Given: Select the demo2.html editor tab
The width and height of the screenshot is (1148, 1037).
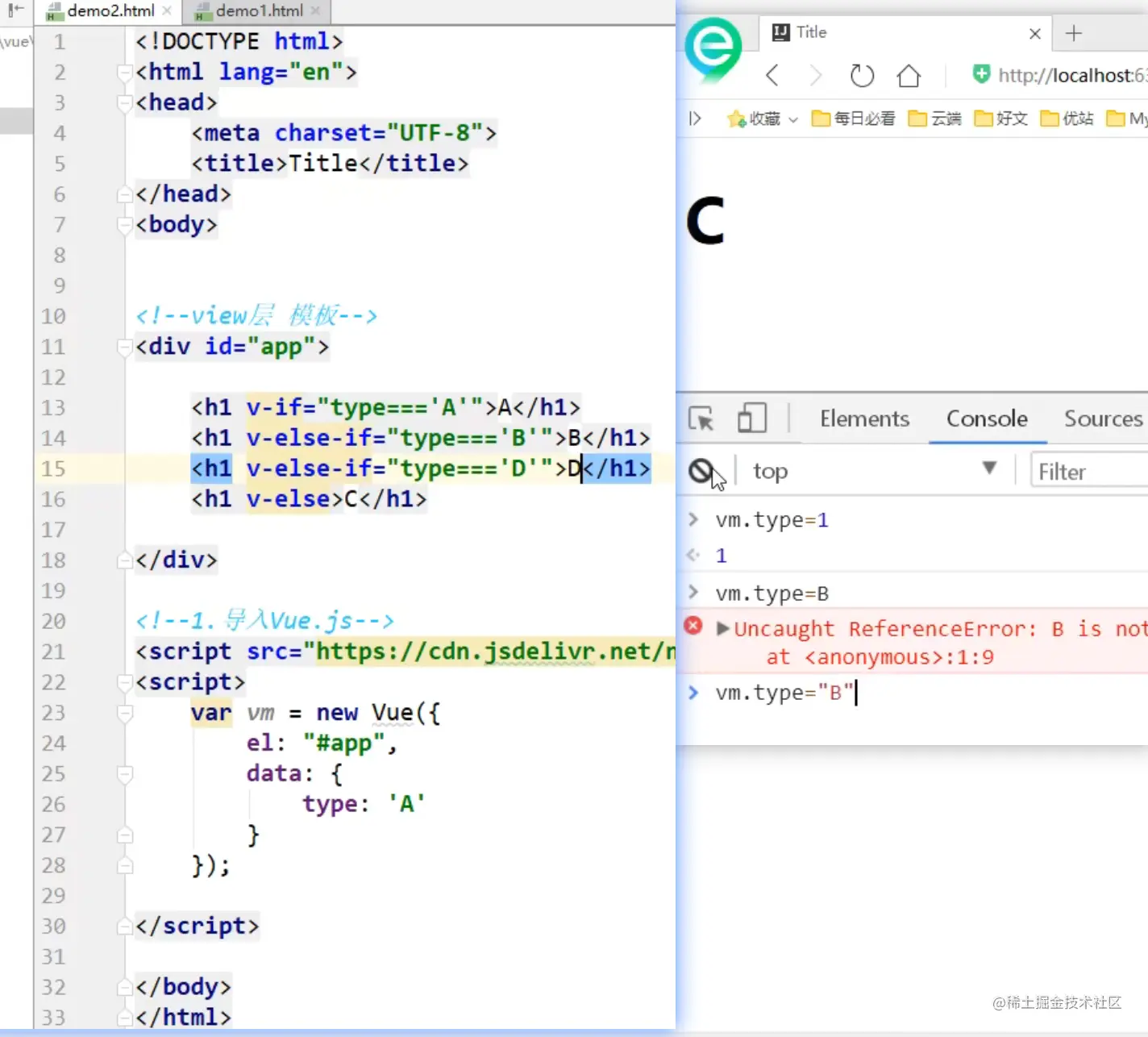Looking at the screenshot, I should tap(109, 10).
